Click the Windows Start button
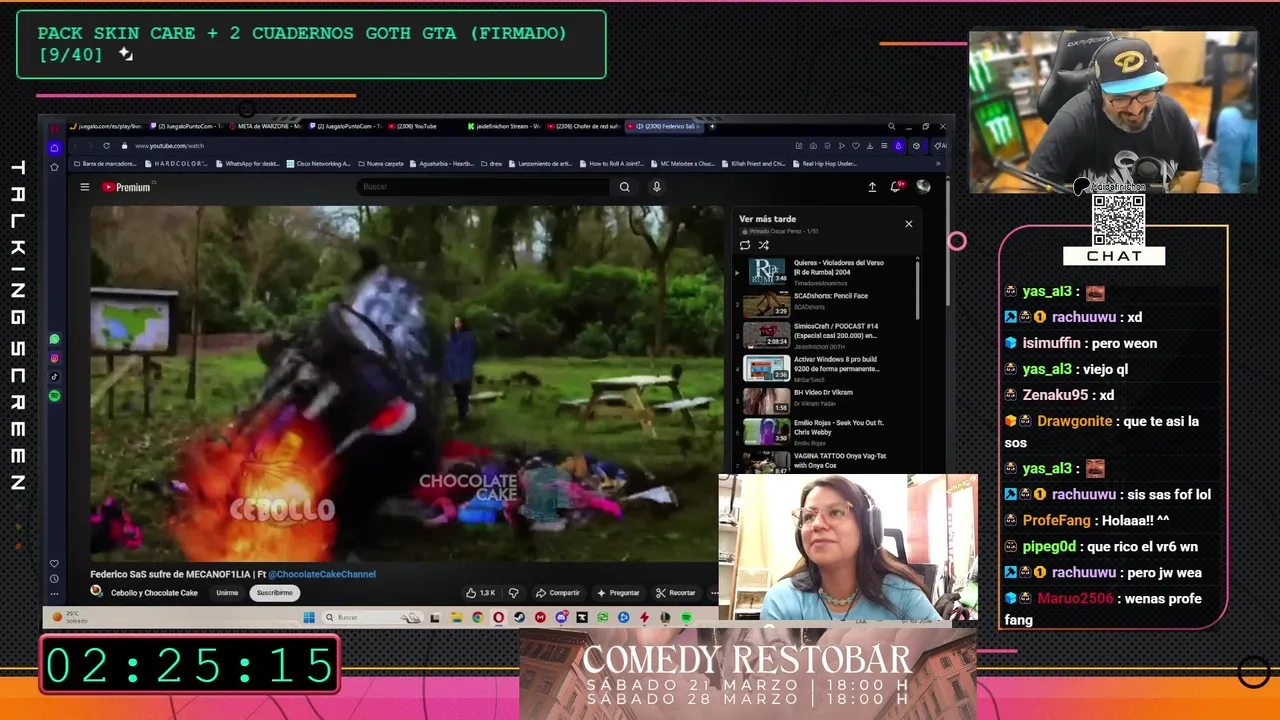 (x=309, y=618)
